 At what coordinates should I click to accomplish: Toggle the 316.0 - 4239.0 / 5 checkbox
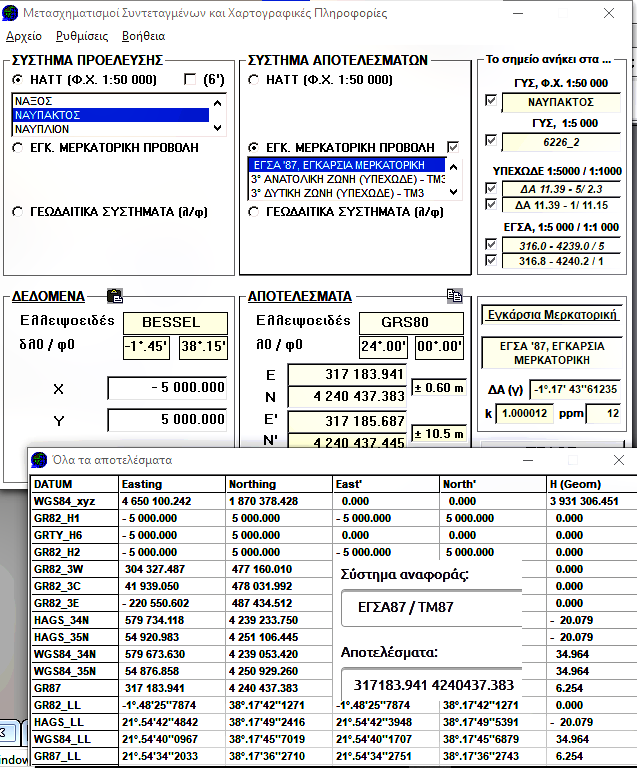click(x=491, y=244)
